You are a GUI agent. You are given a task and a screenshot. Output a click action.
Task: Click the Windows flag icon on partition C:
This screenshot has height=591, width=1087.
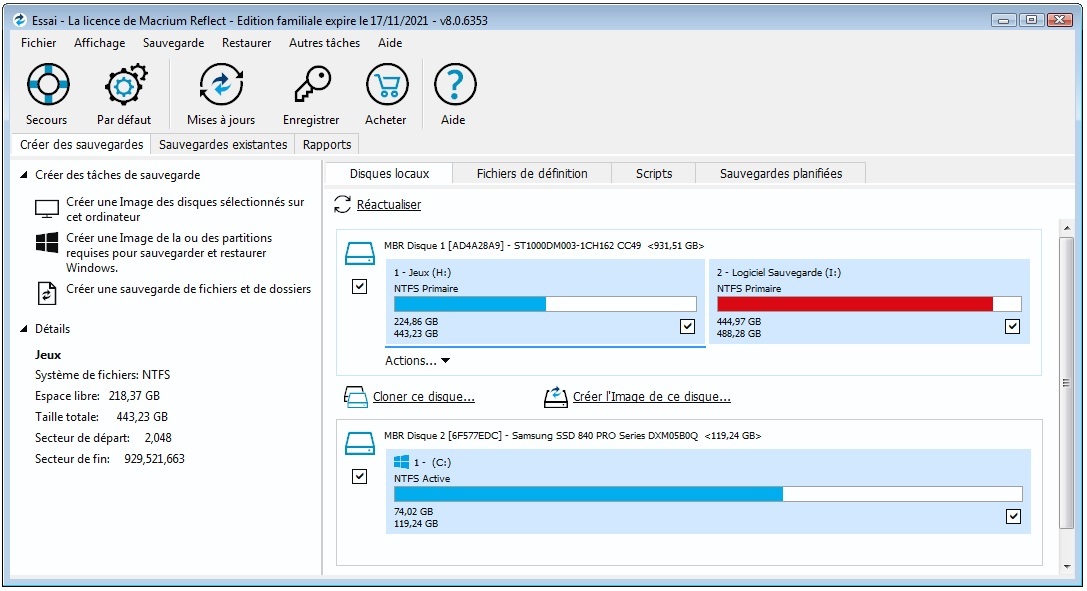coord(401,462)
